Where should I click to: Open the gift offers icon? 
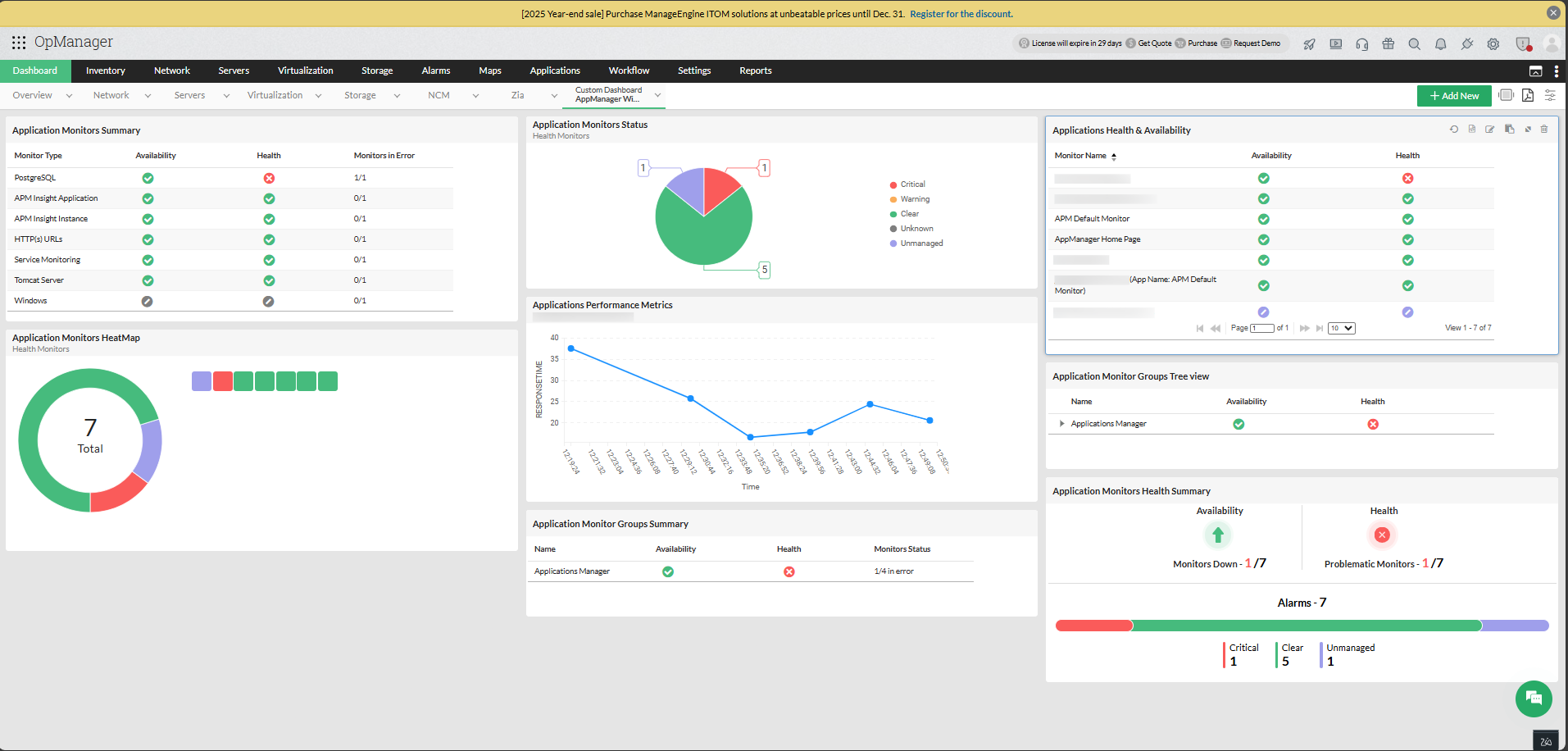(1388, 44)
